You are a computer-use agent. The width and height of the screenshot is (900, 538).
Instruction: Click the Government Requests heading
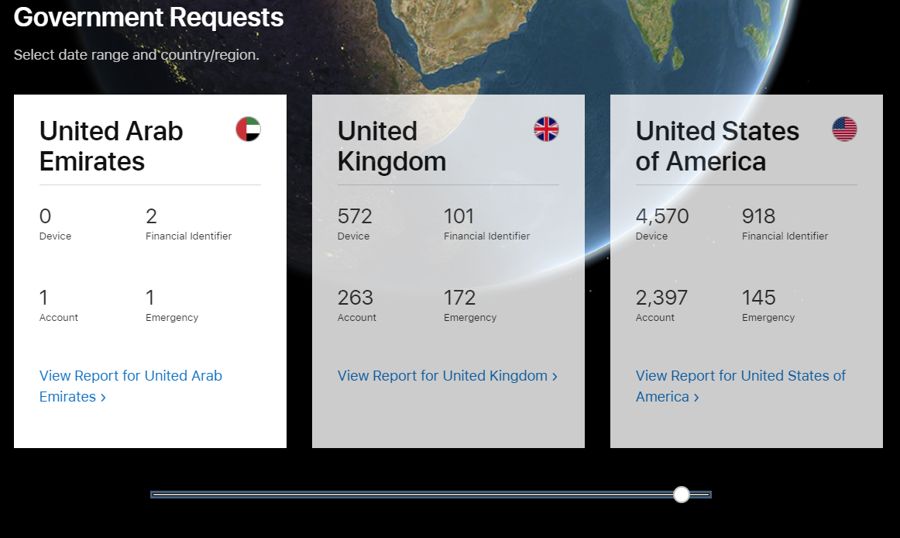149,17
